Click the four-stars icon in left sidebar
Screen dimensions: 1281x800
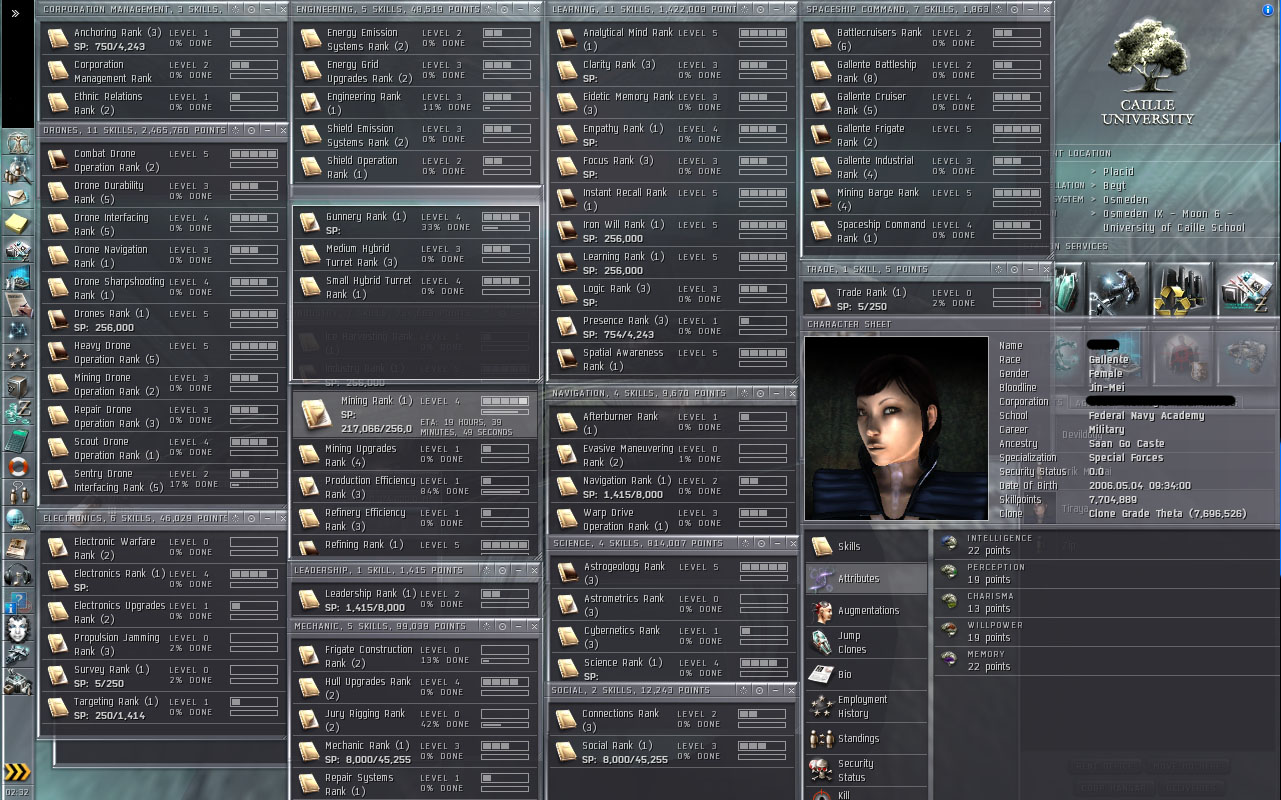17,358
